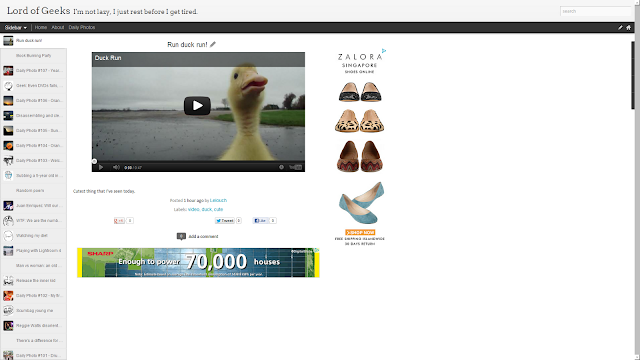
Task: Click thumbnail of Daily Photo #102 post
Action: [x=8, y=296]
